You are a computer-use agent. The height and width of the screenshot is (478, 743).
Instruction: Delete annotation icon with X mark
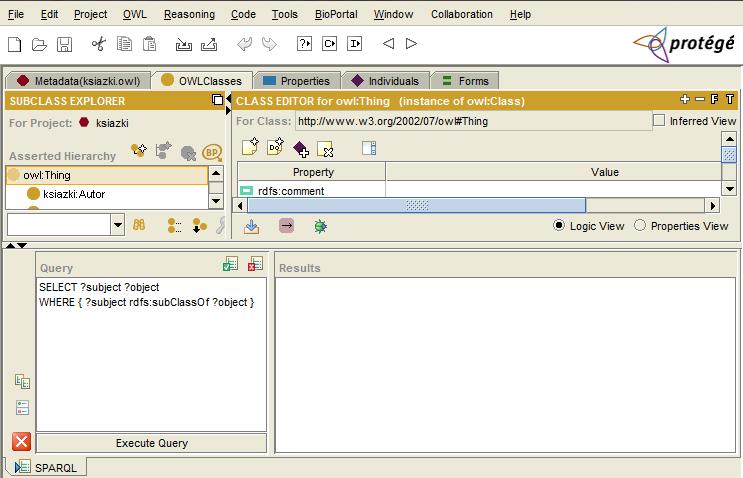coord(325,149)
